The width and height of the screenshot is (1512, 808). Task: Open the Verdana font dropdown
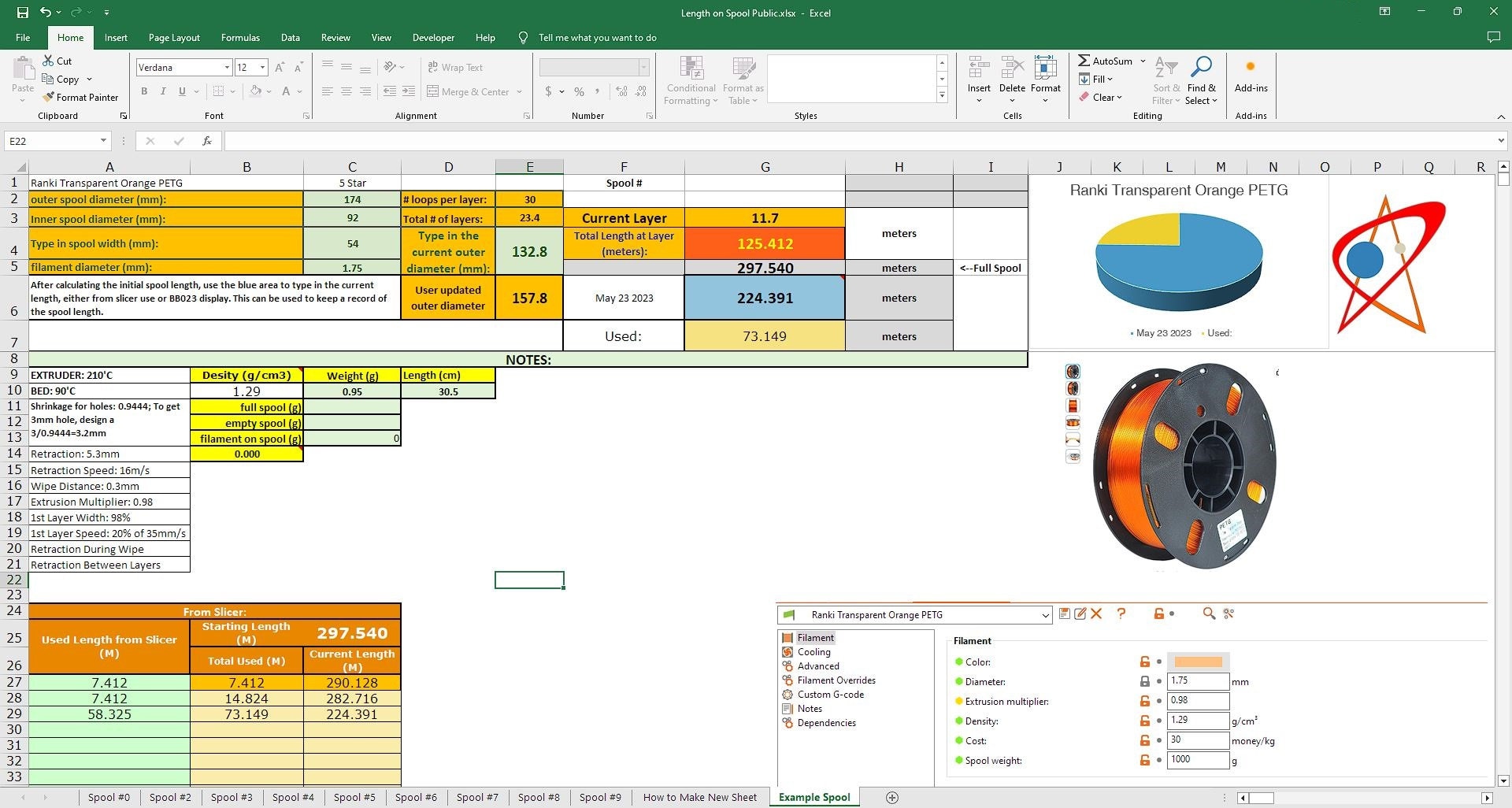(x=226, y=67)
